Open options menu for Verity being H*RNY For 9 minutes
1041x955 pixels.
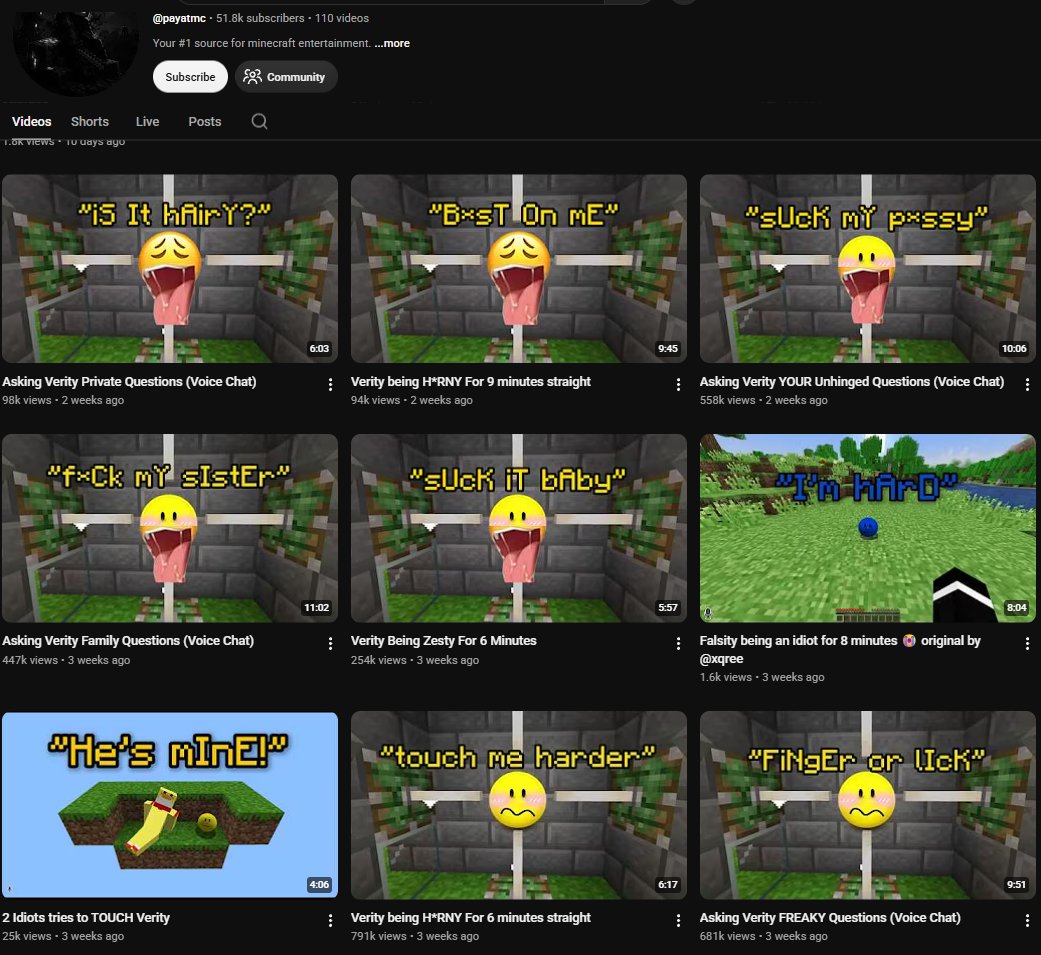tap(678, 385)
